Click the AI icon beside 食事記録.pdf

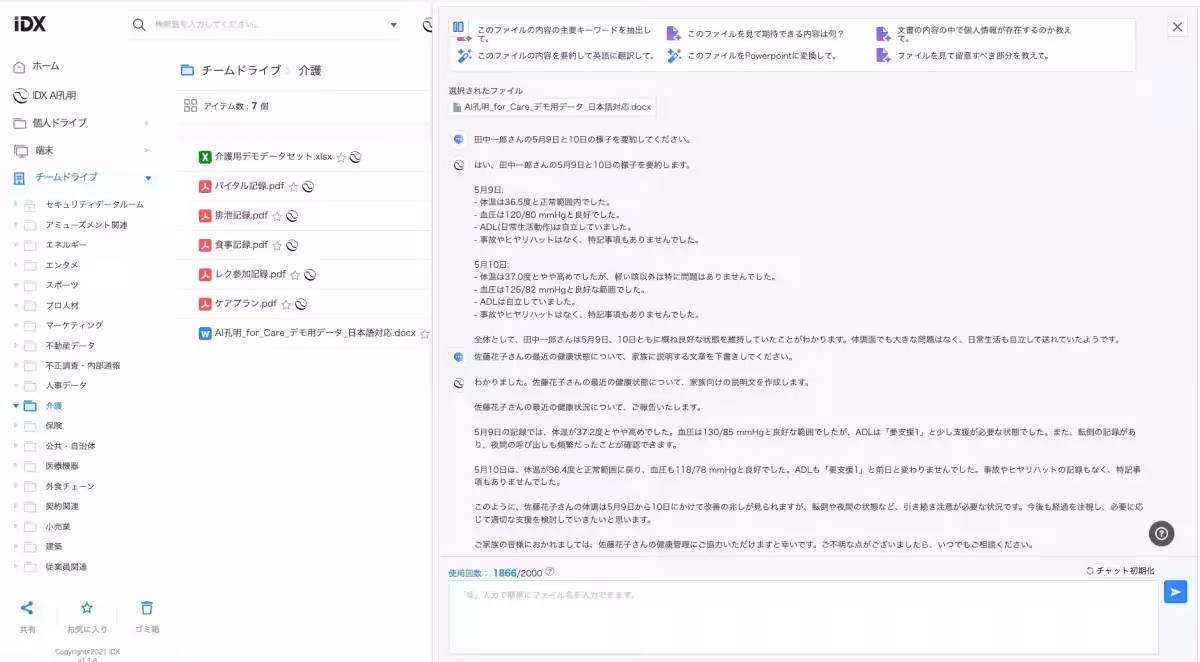pyautogui.click(x=292, y=244)
